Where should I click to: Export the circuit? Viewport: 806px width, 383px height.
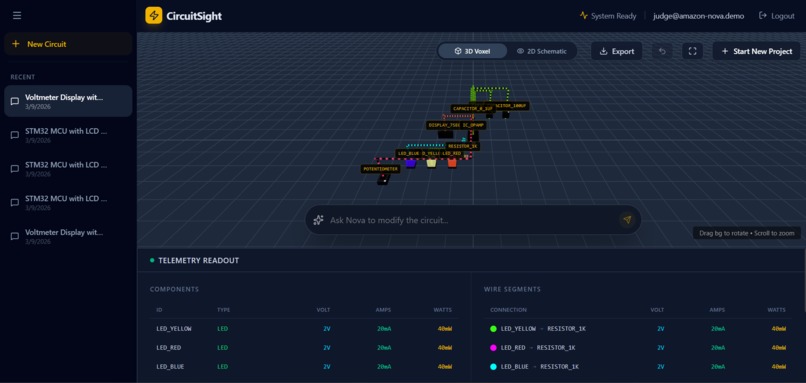(616, 51)
